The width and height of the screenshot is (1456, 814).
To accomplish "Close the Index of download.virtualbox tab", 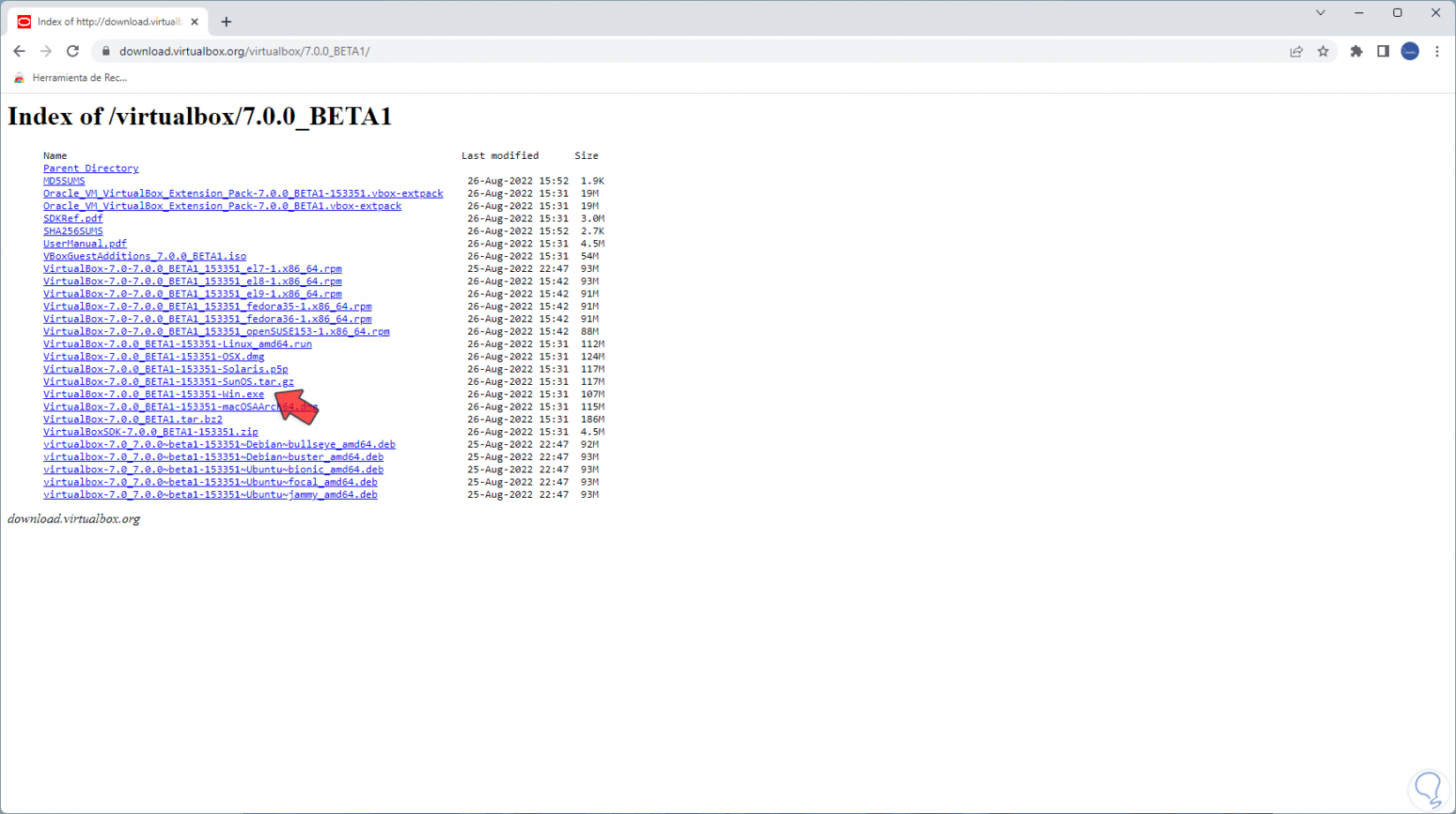I will click(195, 22).
